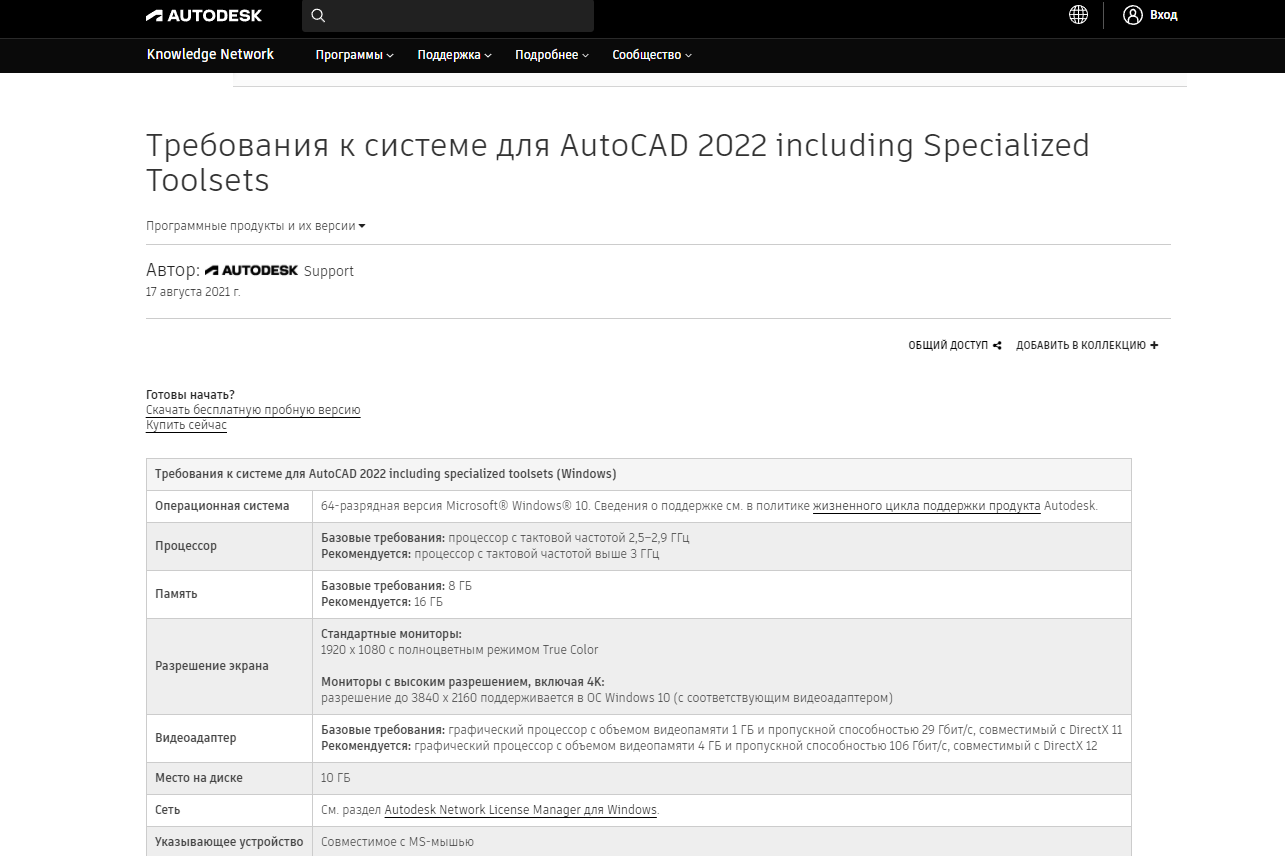This screenshot has height=856, width=1285.
Task: Focus the header search field
Action: pos(448,15)
